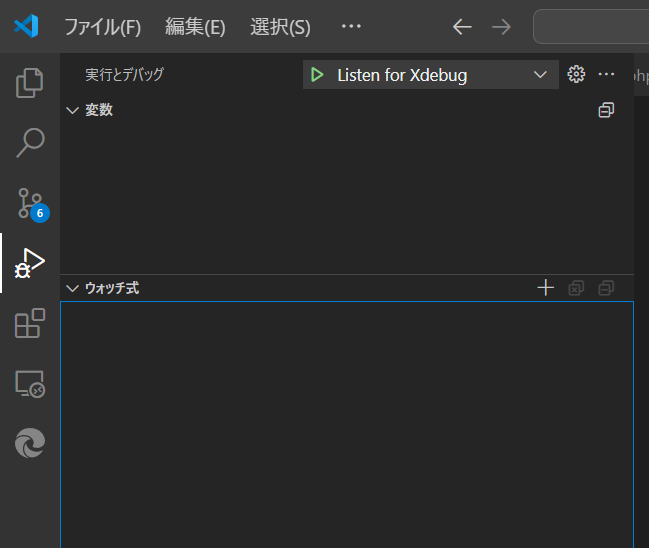Viewport: 649px width, 548px height.
Task: Go forward with the right arrow
Action: (501, 27)
